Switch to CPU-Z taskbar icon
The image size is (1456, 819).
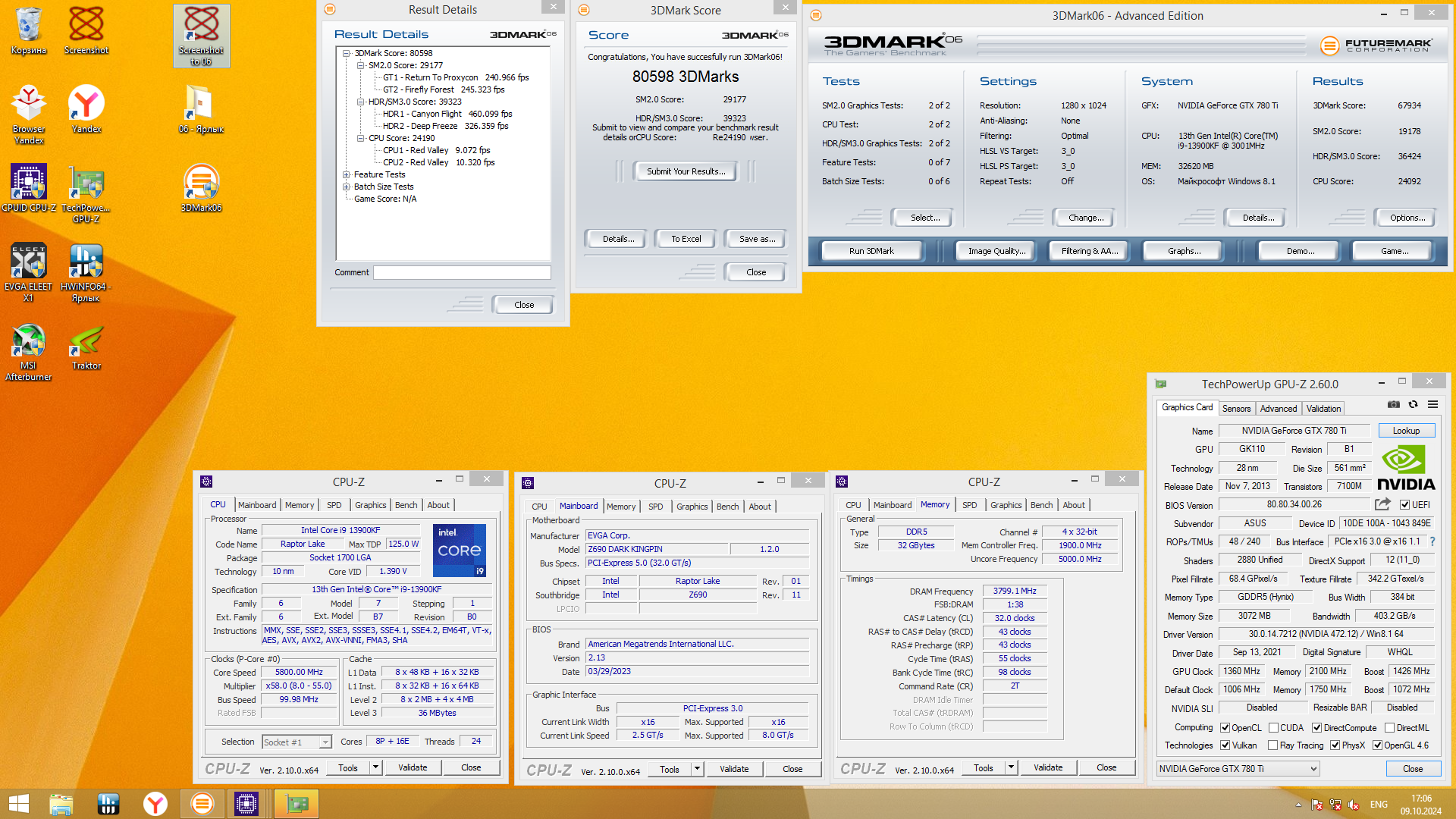246,804
